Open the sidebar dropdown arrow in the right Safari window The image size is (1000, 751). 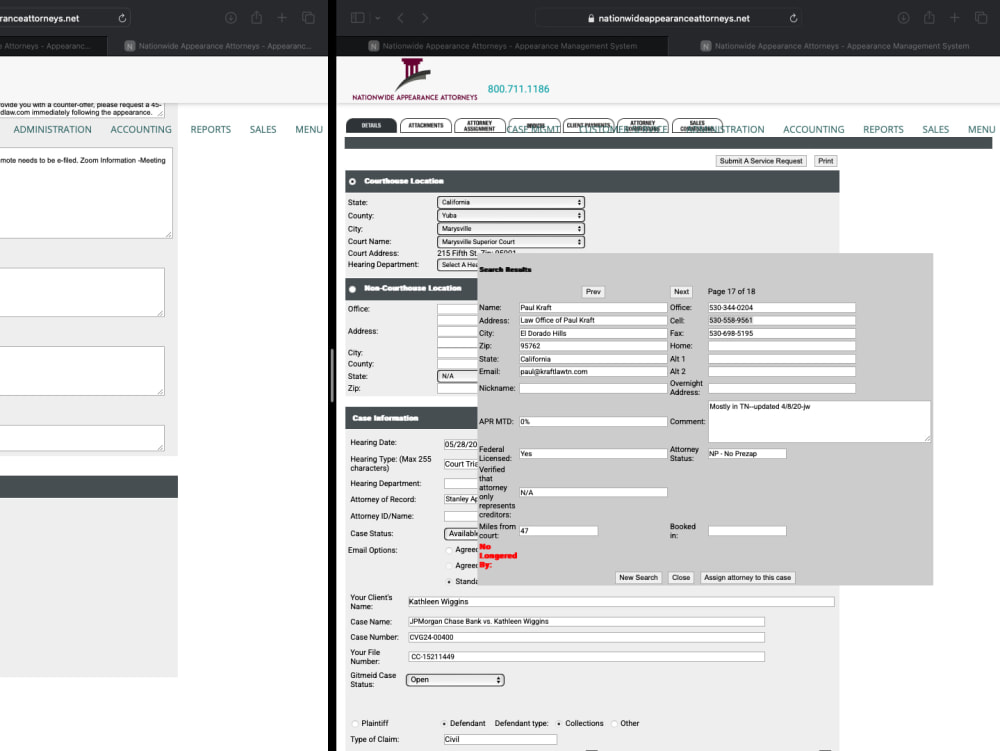378,18
